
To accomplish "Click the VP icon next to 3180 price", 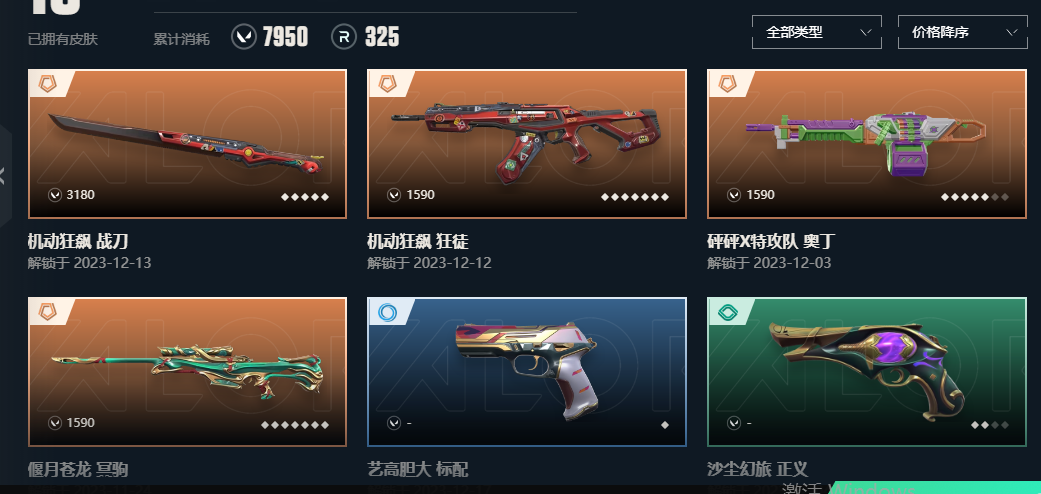I will coord(55,195).
